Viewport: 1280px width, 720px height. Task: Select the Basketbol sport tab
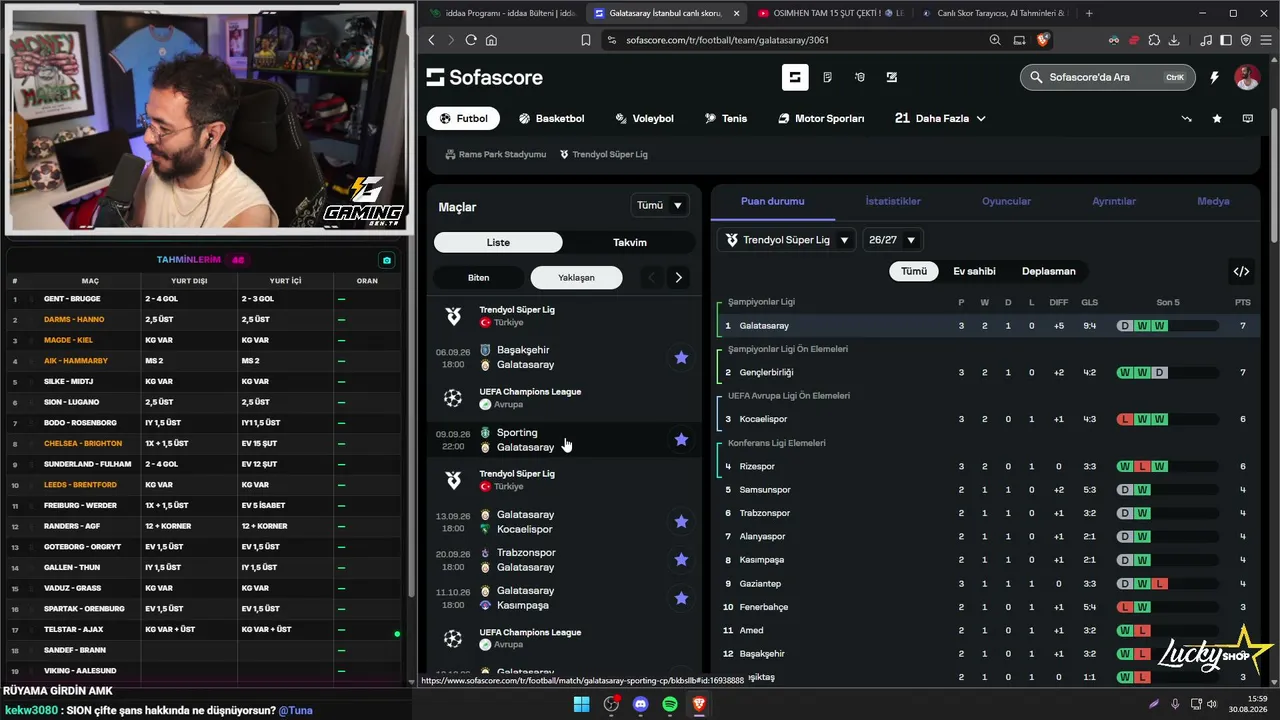click(x=551, y=118)
